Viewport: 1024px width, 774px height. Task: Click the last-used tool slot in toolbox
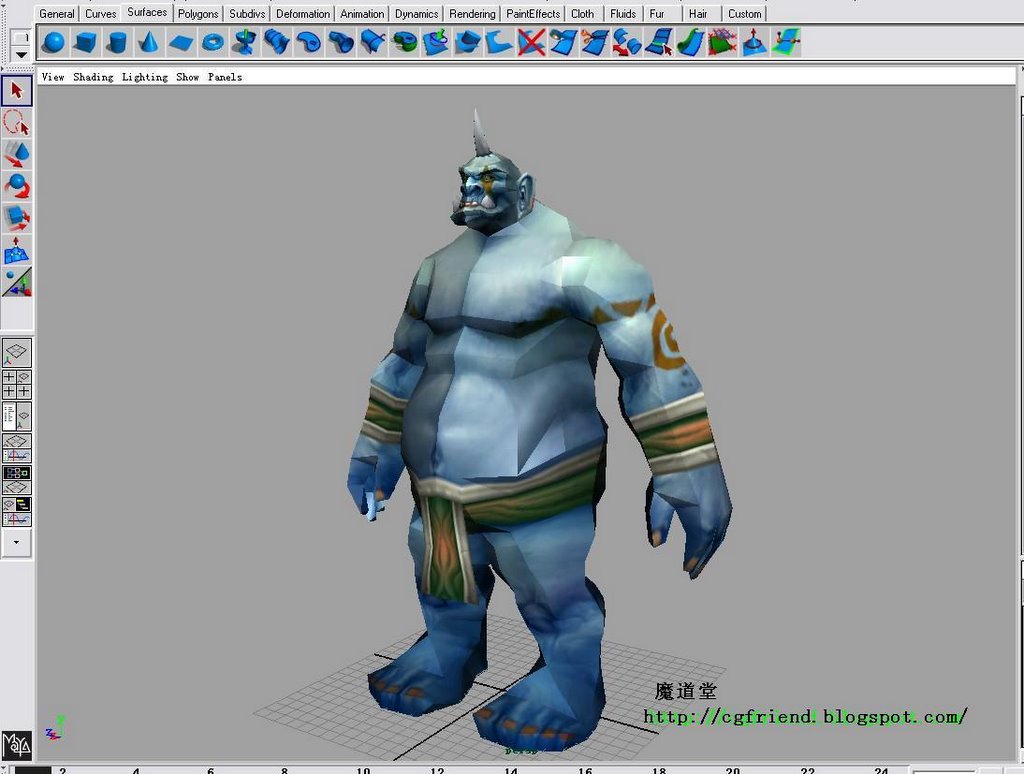17,283
